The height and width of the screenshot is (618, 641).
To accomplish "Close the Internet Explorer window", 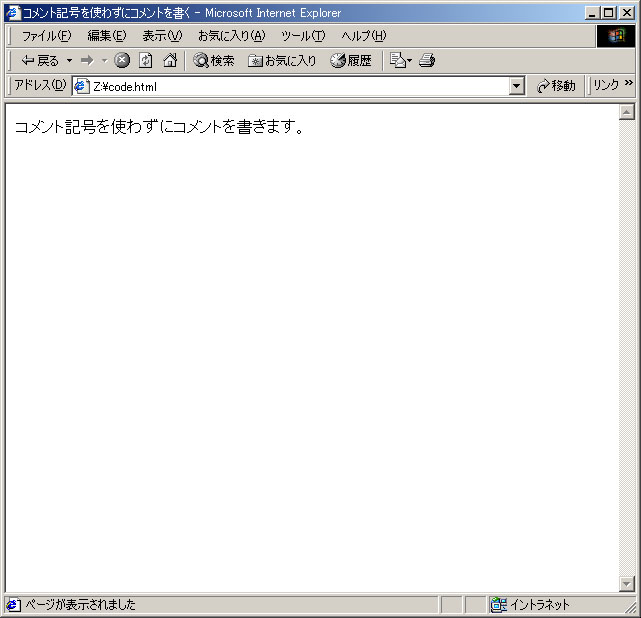I will [627, 13].
